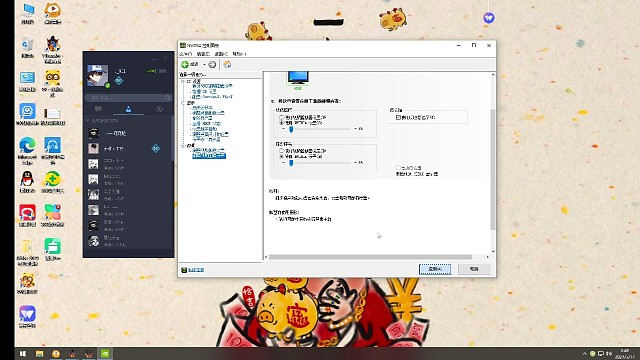
Task: Switch to the contacts tab in the chat window
Action: tap(128, 109)
